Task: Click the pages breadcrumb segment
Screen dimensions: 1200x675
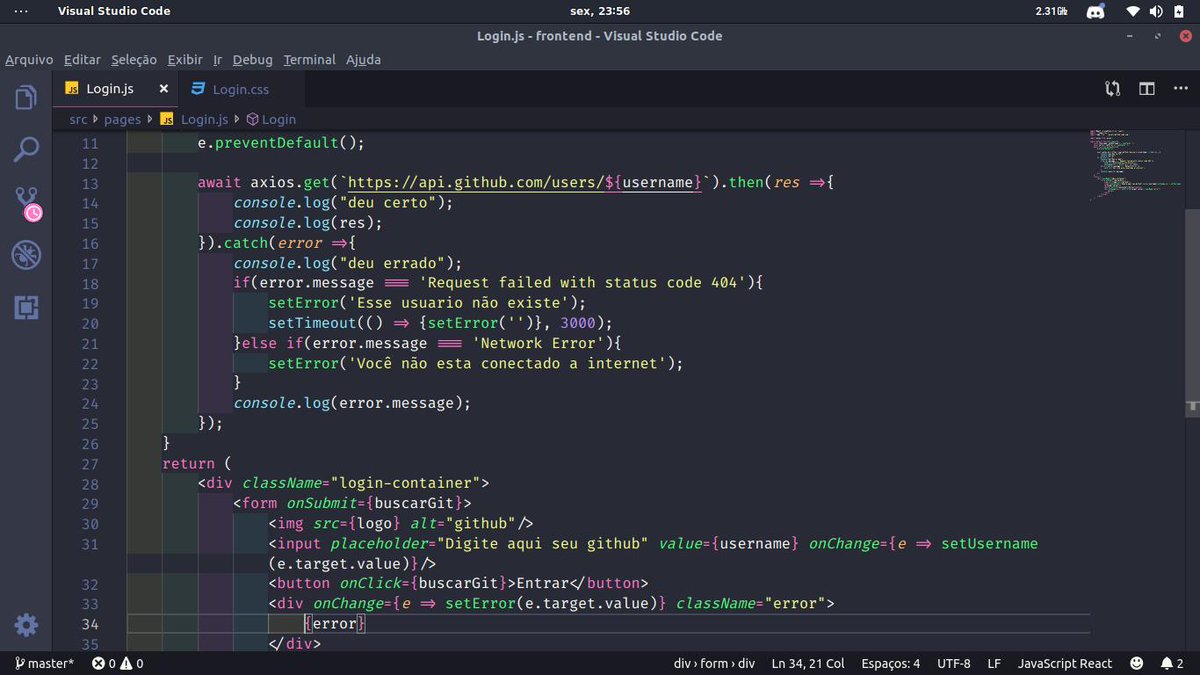Action: (122, 119)
